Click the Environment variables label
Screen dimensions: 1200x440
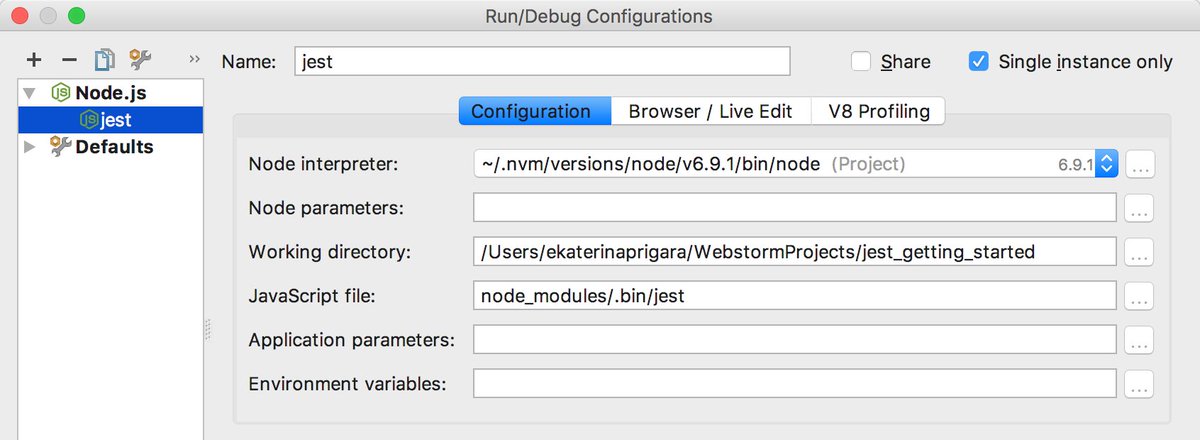[347, 384]
